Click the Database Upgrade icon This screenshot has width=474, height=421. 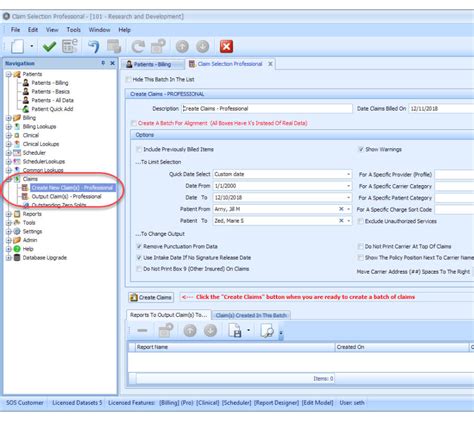(x=17, y=257)
